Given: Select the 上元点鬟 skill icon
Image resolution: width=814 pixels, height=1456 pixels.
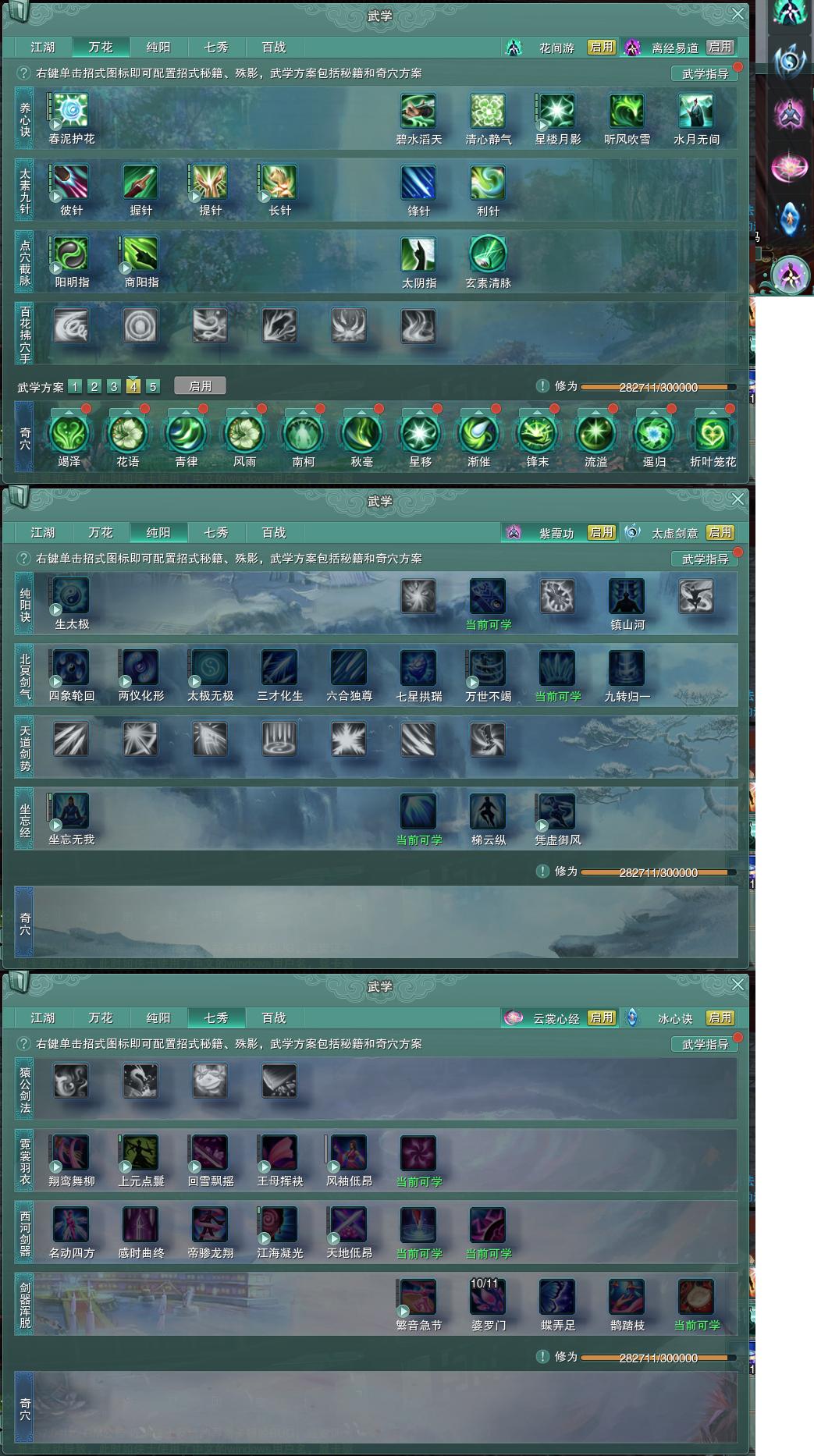Looking at the screenshot, I should click(140, 1154).
